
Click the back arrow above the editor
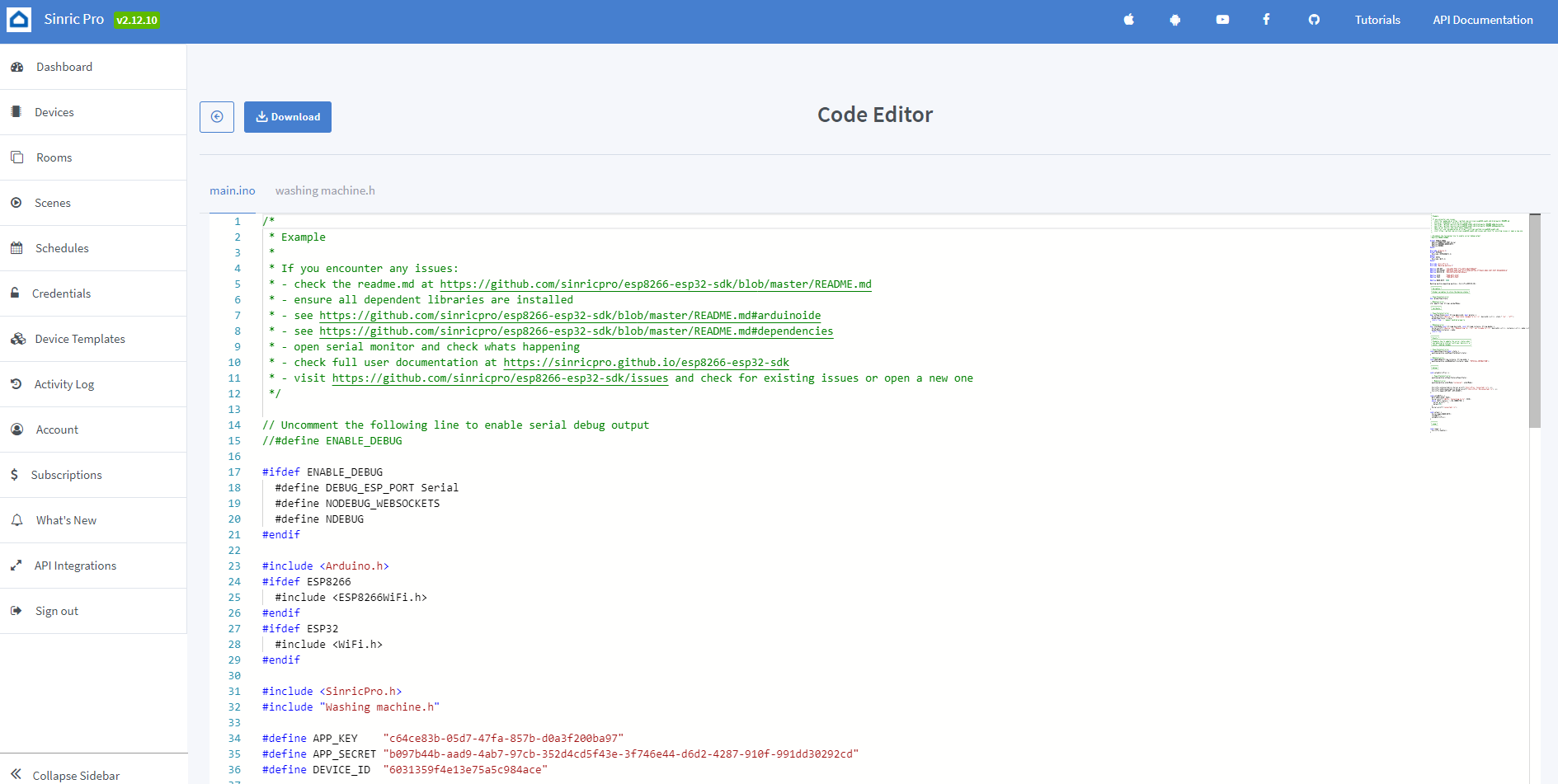point(216,116)
